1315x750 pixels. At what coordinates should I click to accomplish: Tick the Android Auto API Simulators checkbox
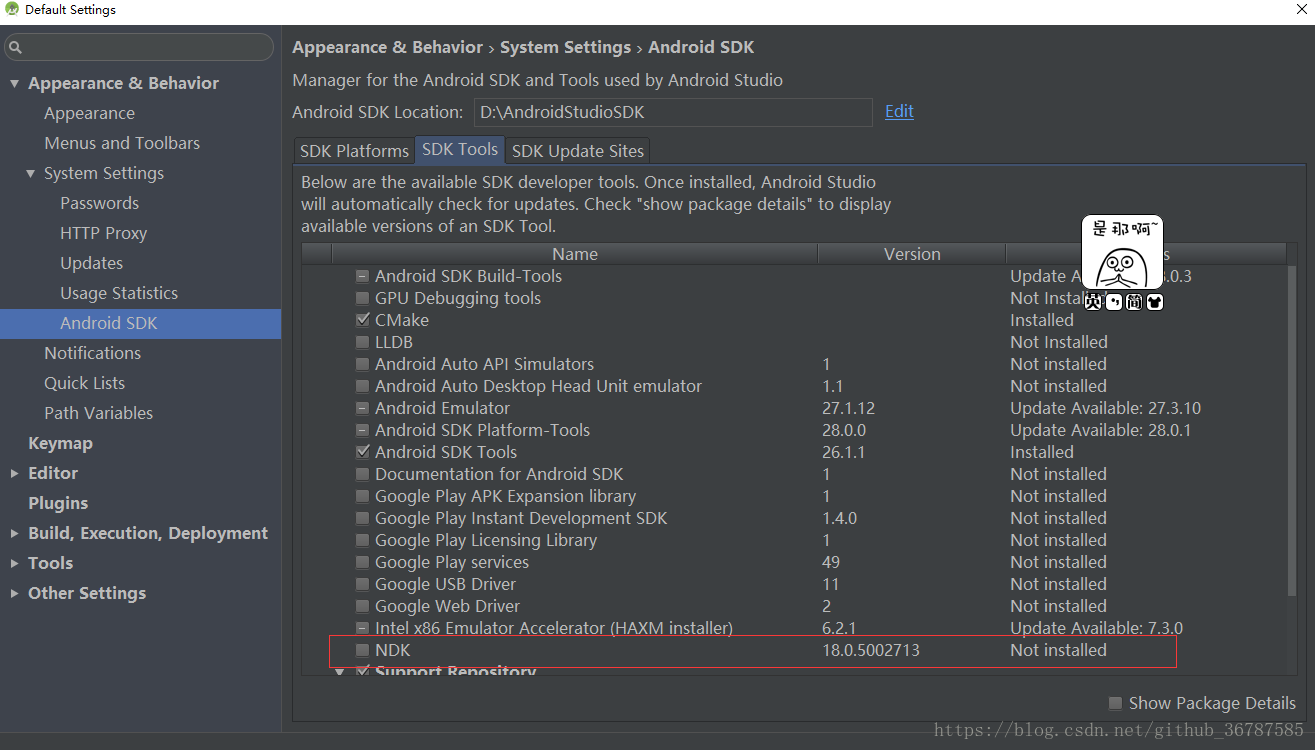point(363,364)
